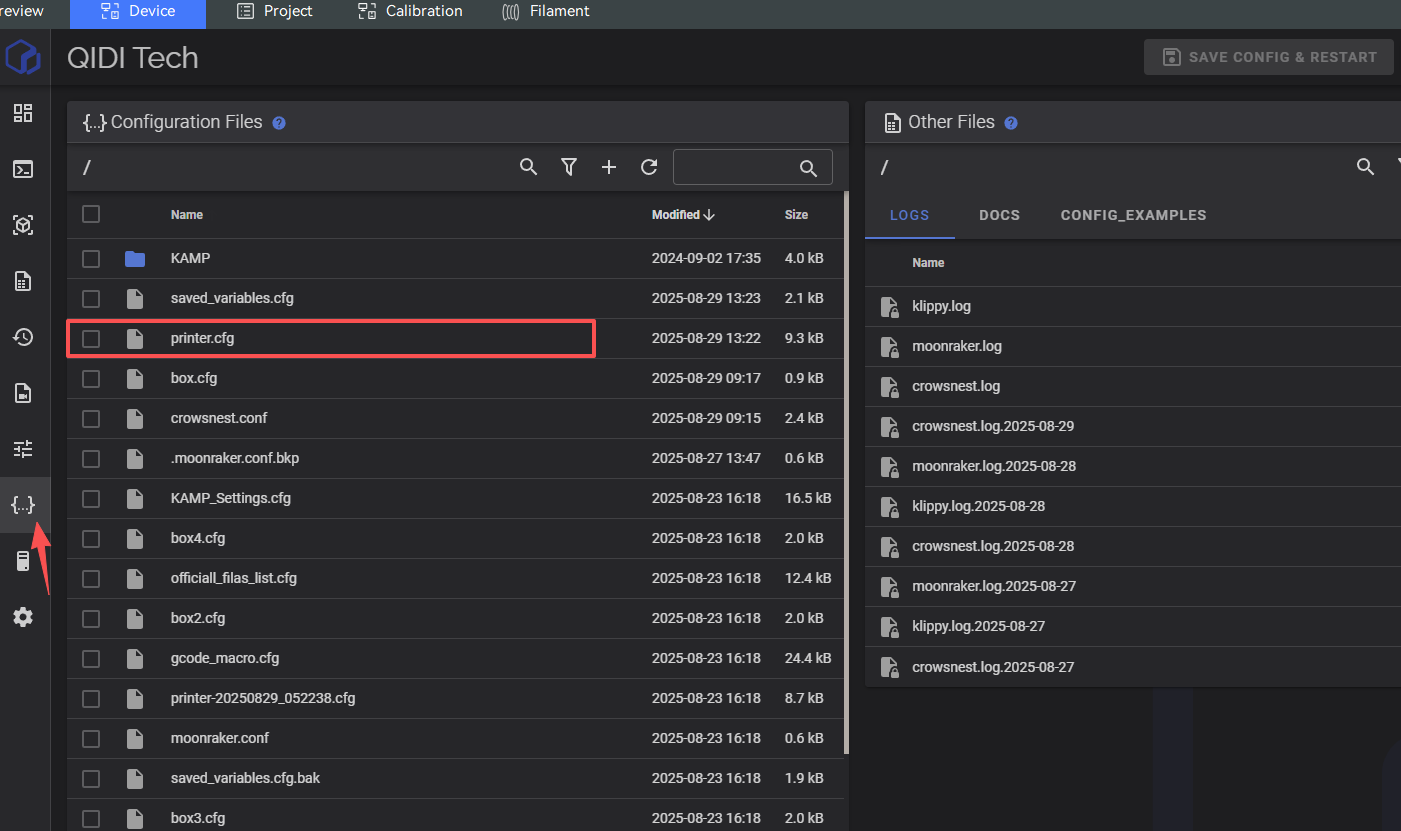Click the refresh icon in Configuration Files

click(649, 167)
